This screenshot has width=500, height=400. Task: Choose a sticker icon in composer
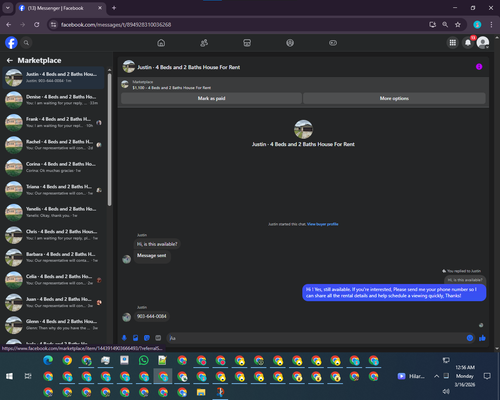click(x=147, y=338)
